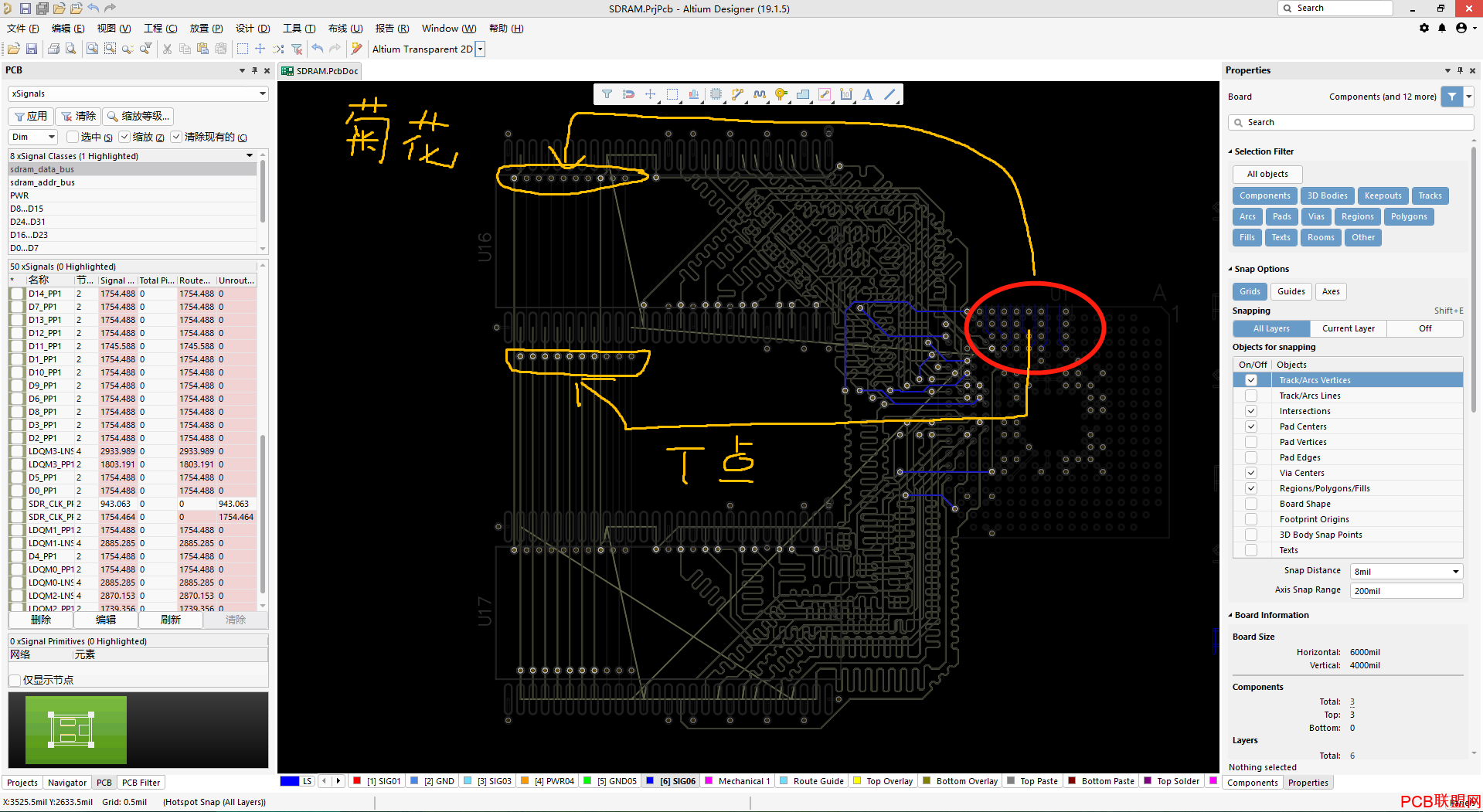Select the place component chip icon
Image resolution: width=1483 pixels, height=812 pixels.
click(716, 94)
